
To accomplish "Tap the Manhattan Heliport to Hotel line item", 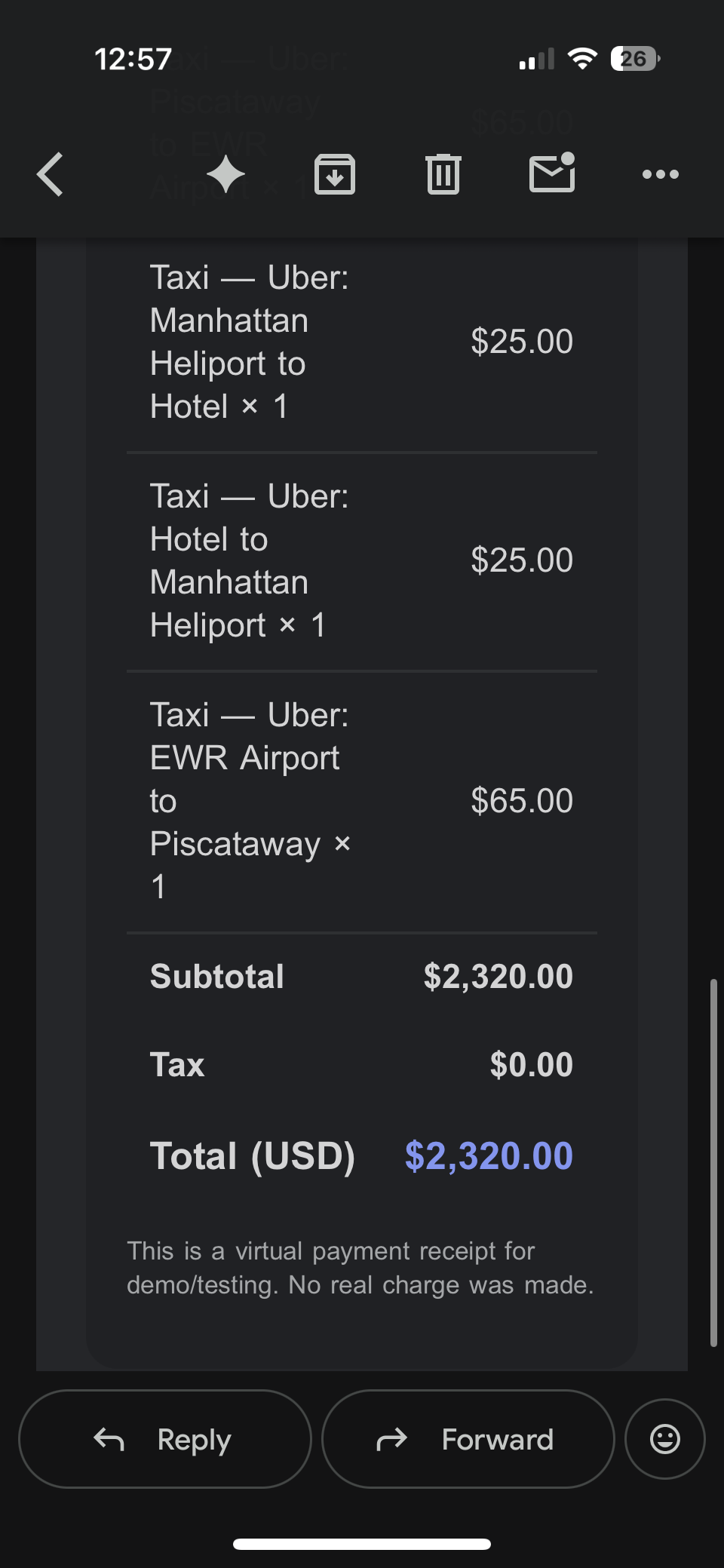I will (x=362, y=342).
